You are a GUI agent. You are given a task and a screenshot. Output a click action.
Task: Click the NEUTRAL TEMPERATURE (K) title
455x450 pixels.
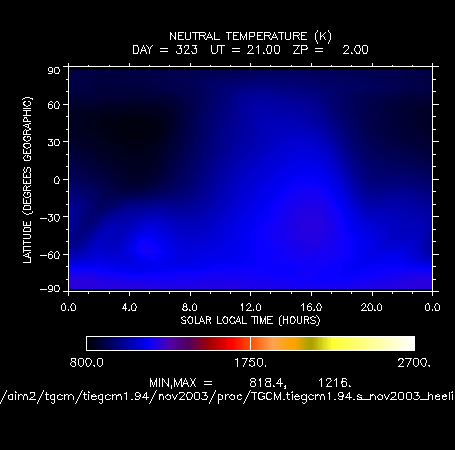[250, 36]
